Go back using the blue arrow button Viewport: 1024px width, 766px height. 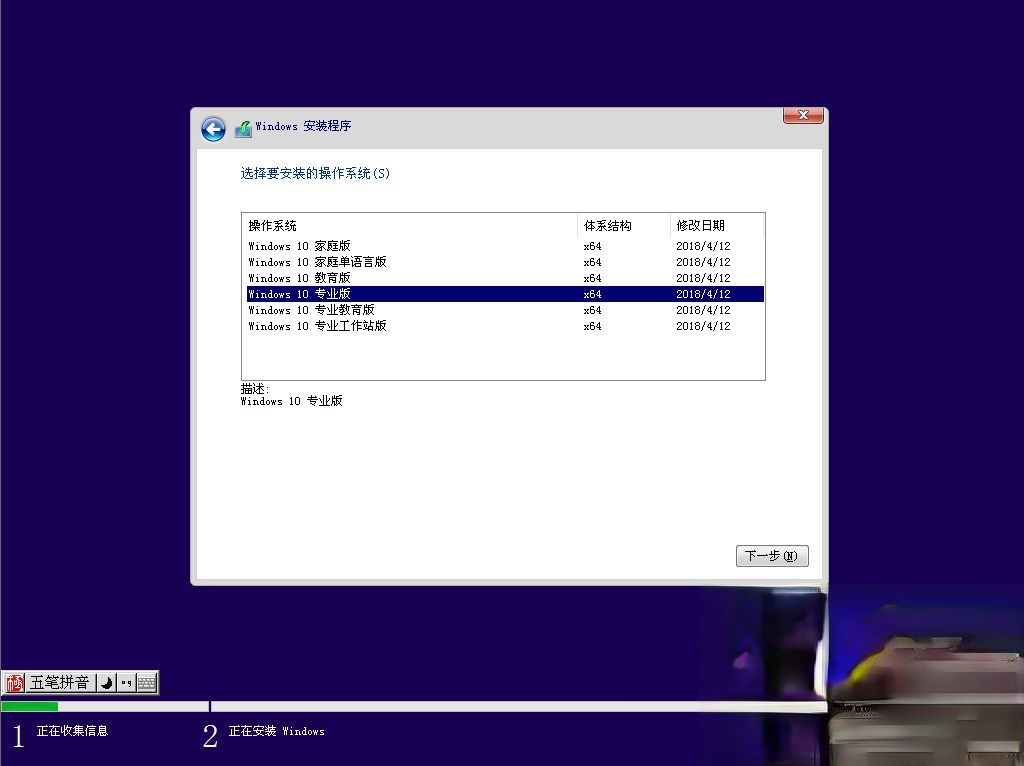(213, 129)
